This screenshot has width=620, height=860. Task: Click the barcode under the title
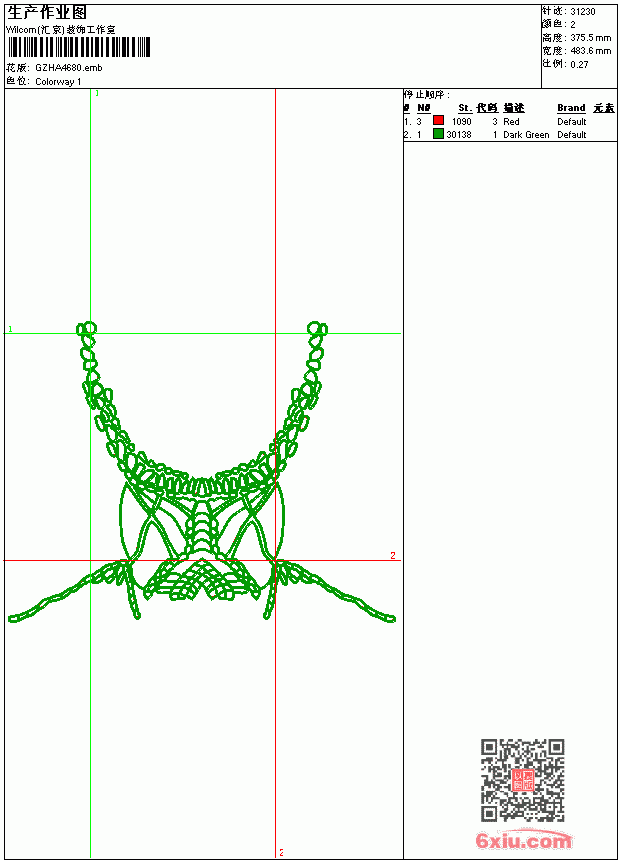(x=78, y=47)
